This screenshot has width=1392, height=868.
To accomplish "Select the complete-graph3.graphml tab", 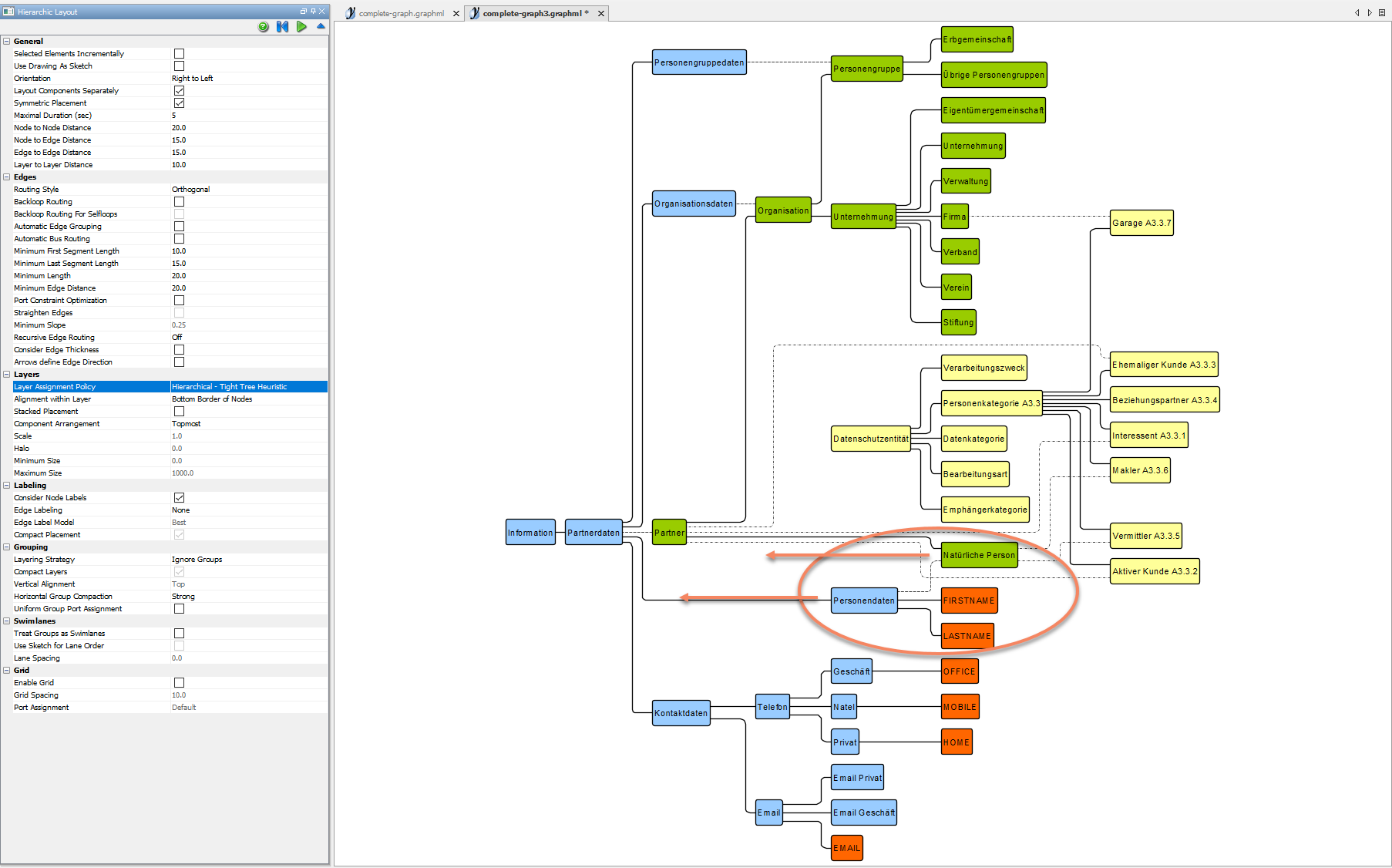I will click(532, 14).
